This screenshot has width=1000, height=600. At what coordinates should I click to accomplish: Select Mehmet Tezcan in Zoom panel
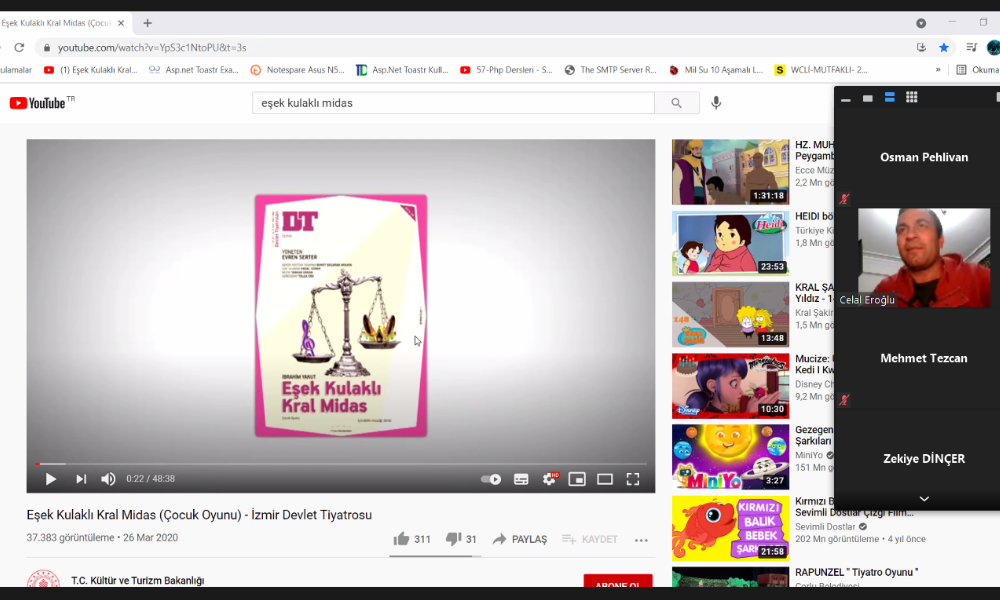point(923,358)
